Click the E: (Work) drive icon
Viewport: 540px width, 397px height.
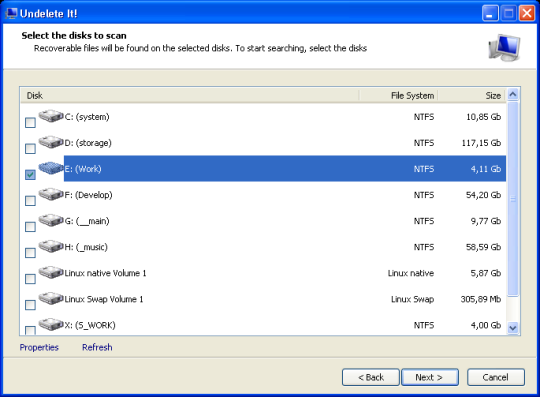coord(51,168)
